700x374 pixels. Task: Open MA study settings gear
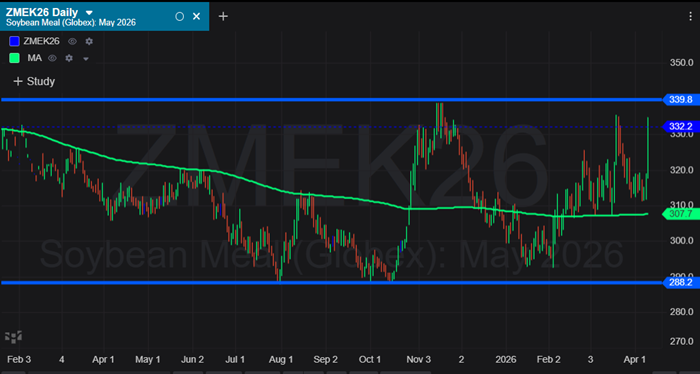69,58
